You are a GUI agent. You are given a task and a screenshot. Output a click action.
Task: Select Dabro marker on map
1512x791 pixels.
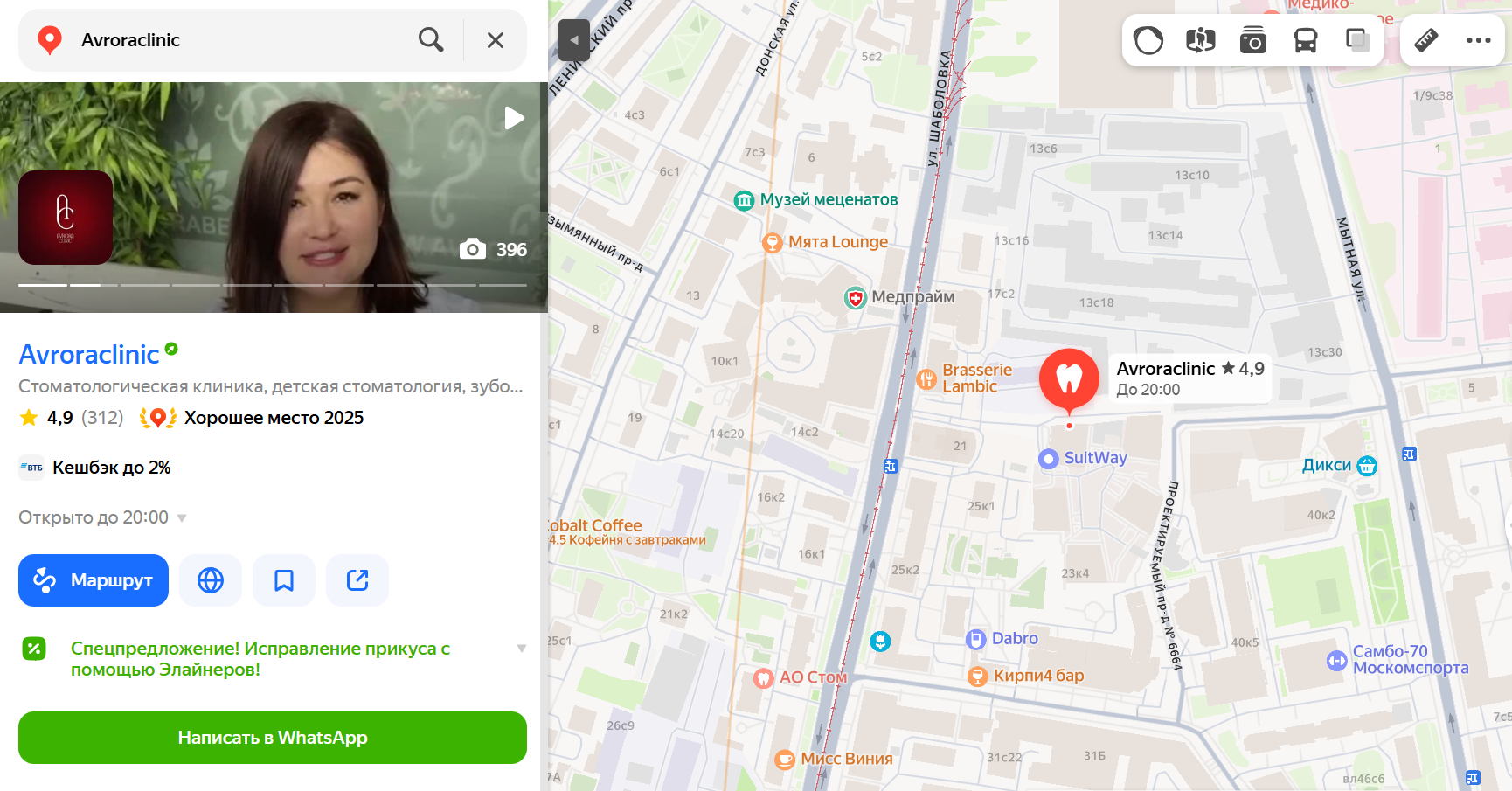coord(1002,639)
